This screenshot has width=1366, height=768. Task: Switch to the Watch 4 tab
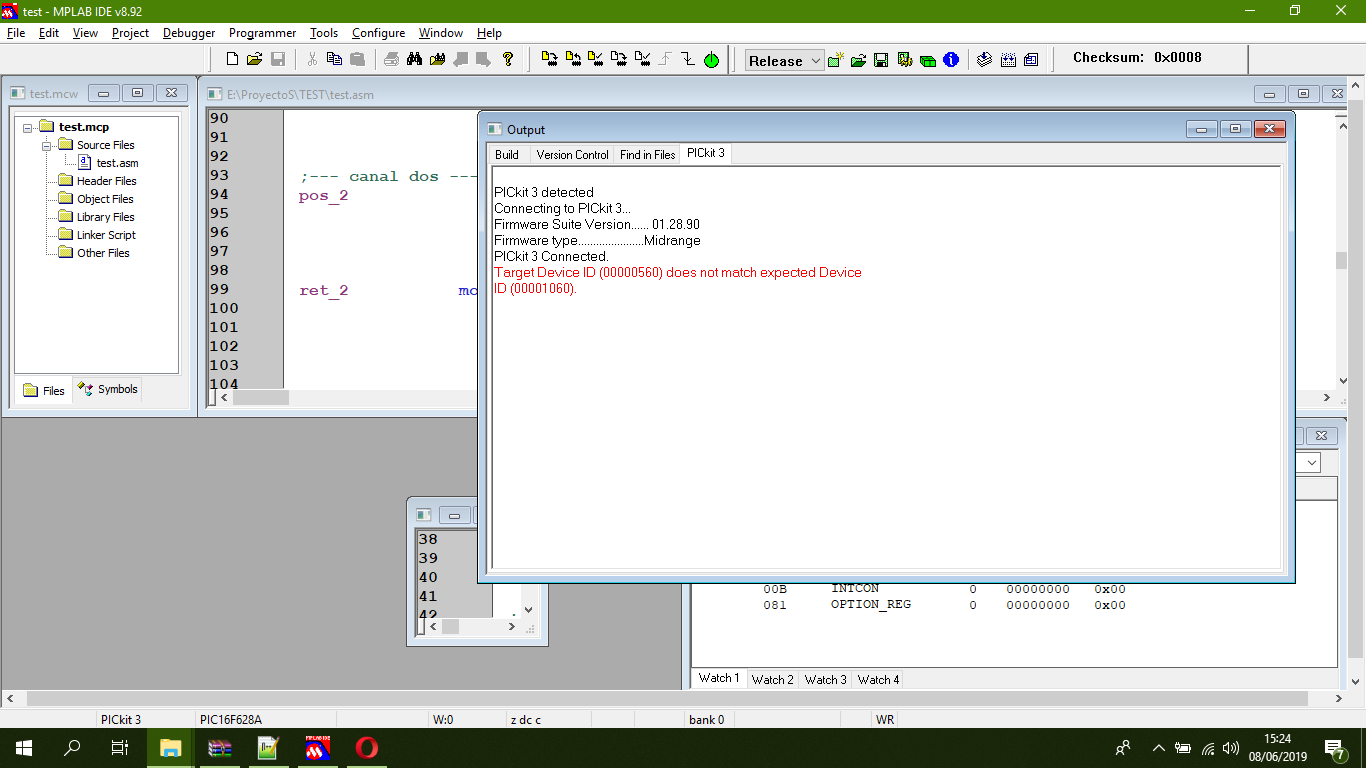click(879, 680)
